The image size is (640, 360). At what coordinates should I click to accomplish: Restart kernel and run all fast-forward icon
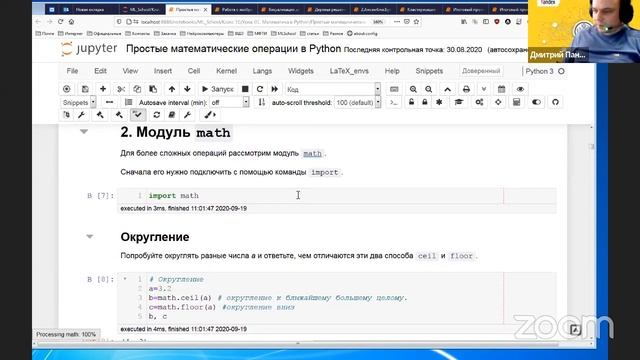point(275,89)
